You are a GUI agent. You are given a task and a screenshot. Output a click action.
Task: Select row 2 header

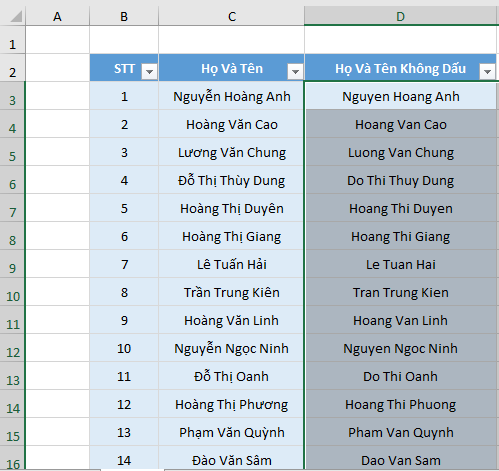click(12, 68)
